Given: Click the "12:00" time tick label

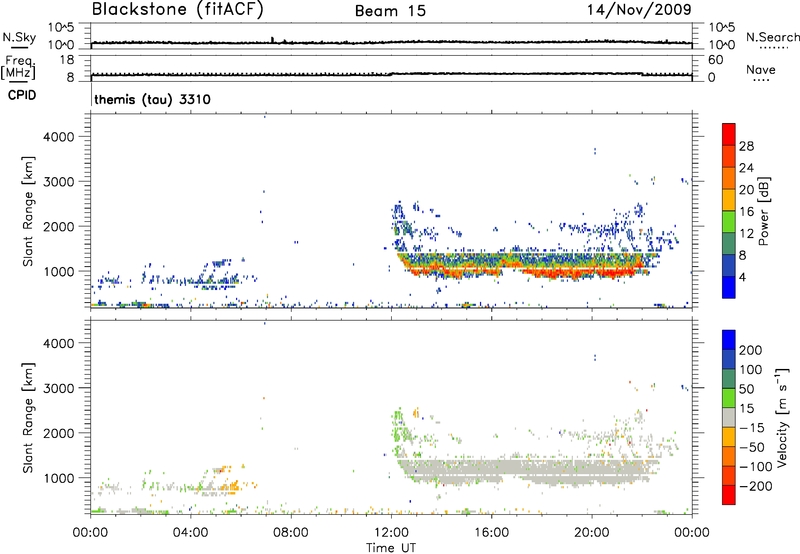Looking at the screenshot, I should click(x=391, y=533).
